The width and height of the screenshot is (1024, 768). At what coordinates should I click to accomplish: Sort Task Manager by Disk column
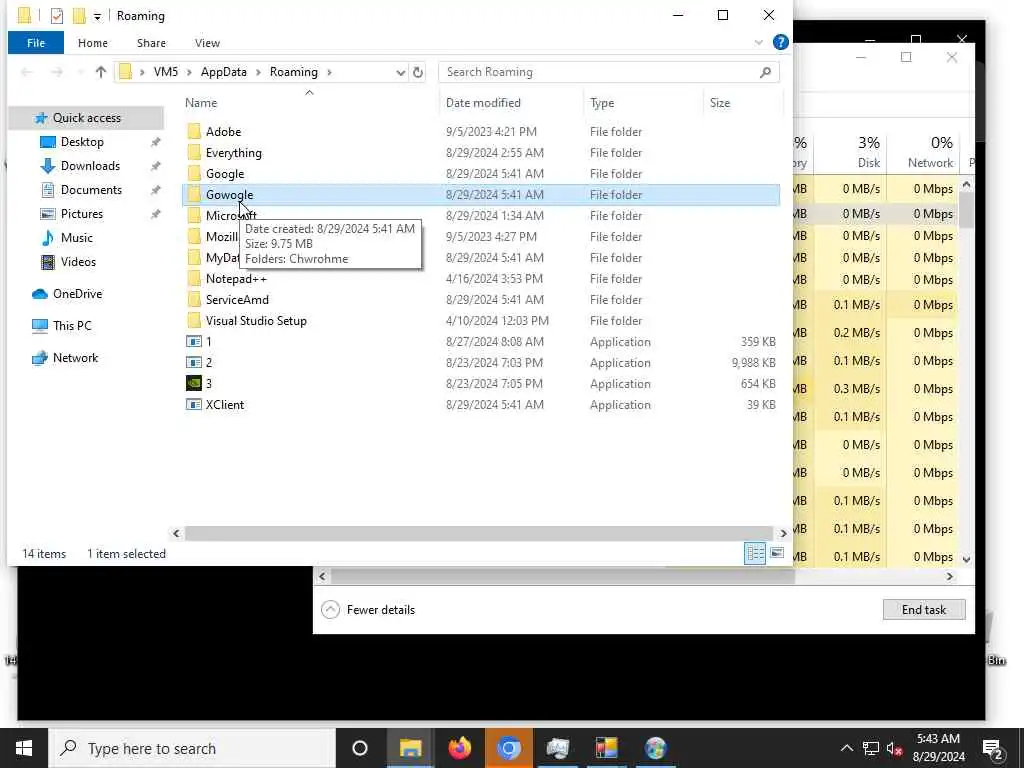click(x=850, y=152)
